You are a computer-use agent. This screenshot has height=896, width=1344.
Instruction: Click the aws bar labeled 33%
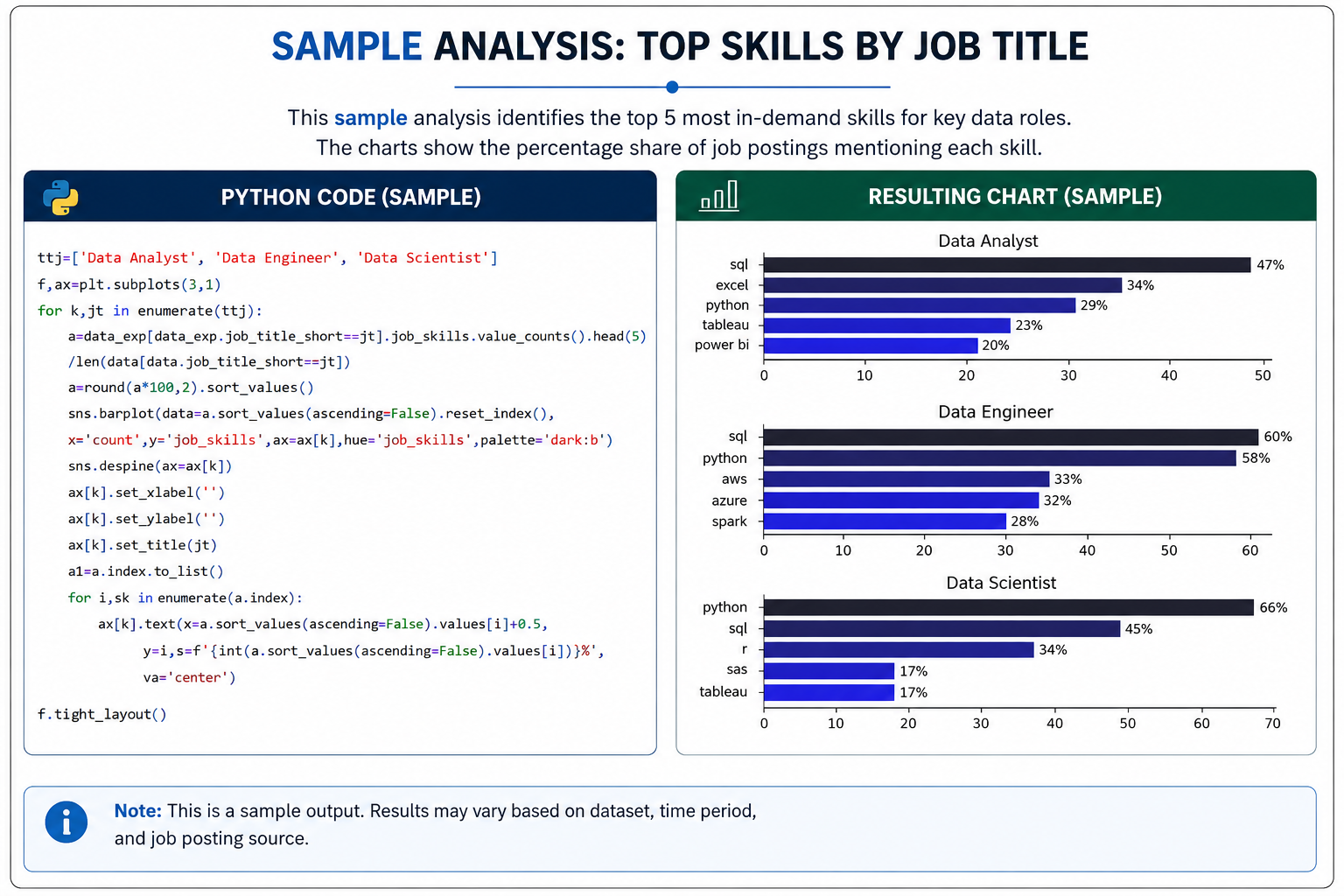click(906, 479)
